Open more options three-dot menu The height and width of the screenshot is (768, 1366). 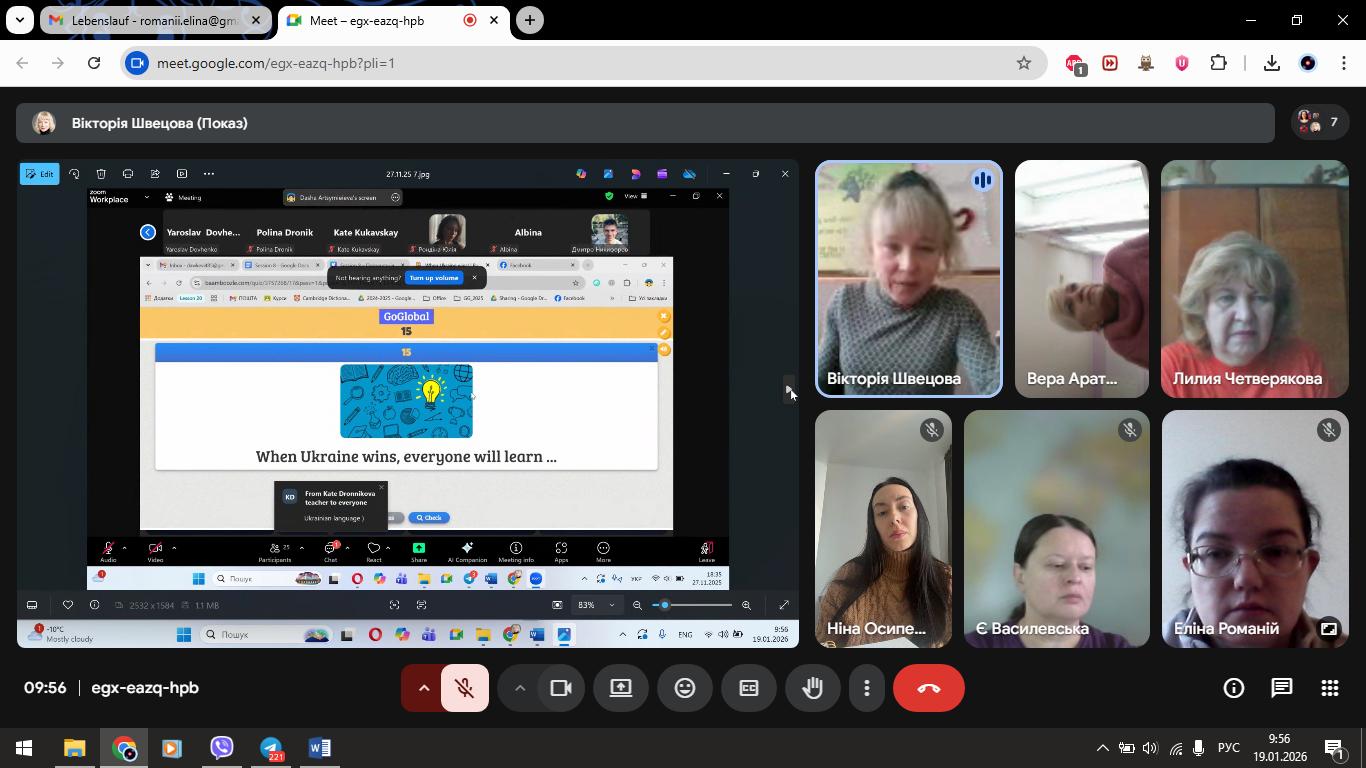coord(867,688)
